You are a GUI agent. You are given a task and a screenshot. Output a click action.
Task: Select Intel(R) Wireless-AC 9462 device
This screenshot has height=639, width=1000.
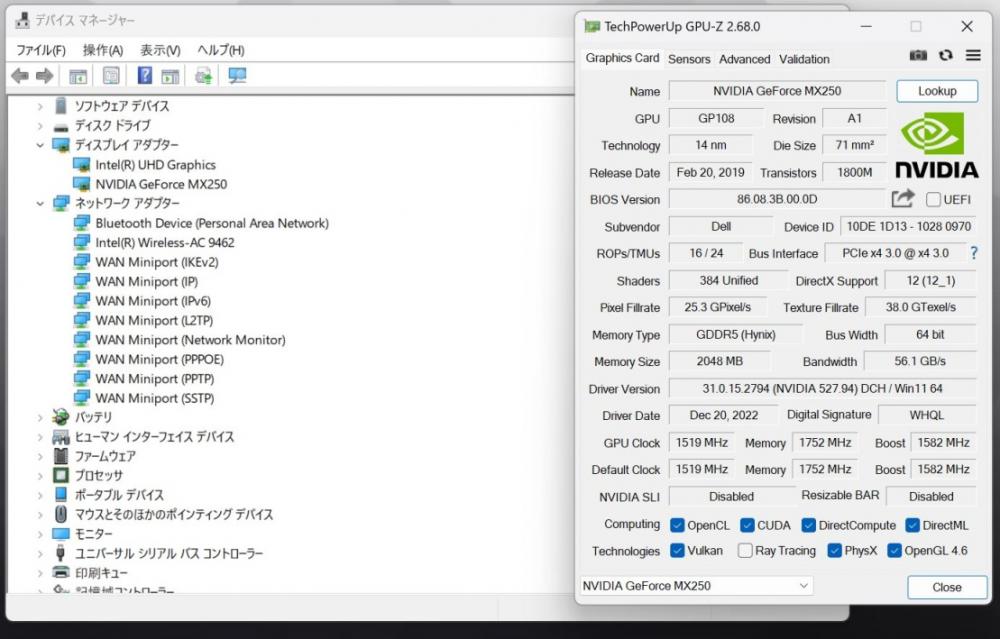(x=164, y=243)
